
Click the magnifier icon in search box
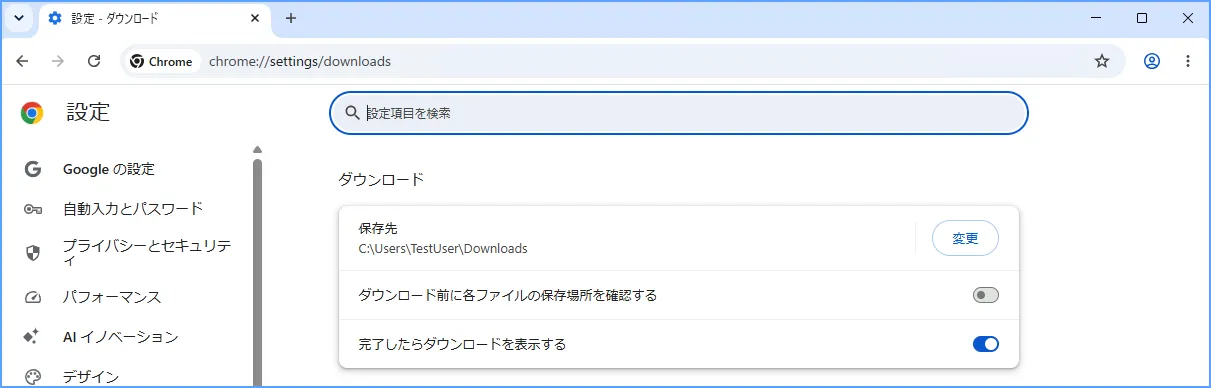tap(352, 113)
